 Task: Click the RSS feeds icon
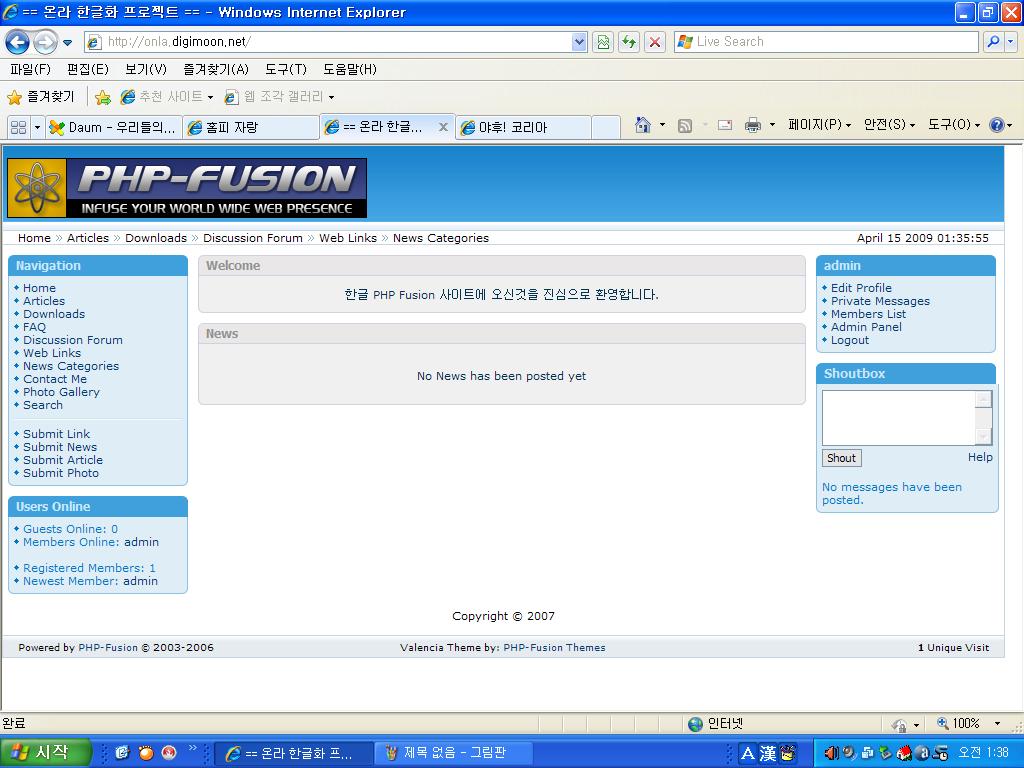(x=684, y=125)
